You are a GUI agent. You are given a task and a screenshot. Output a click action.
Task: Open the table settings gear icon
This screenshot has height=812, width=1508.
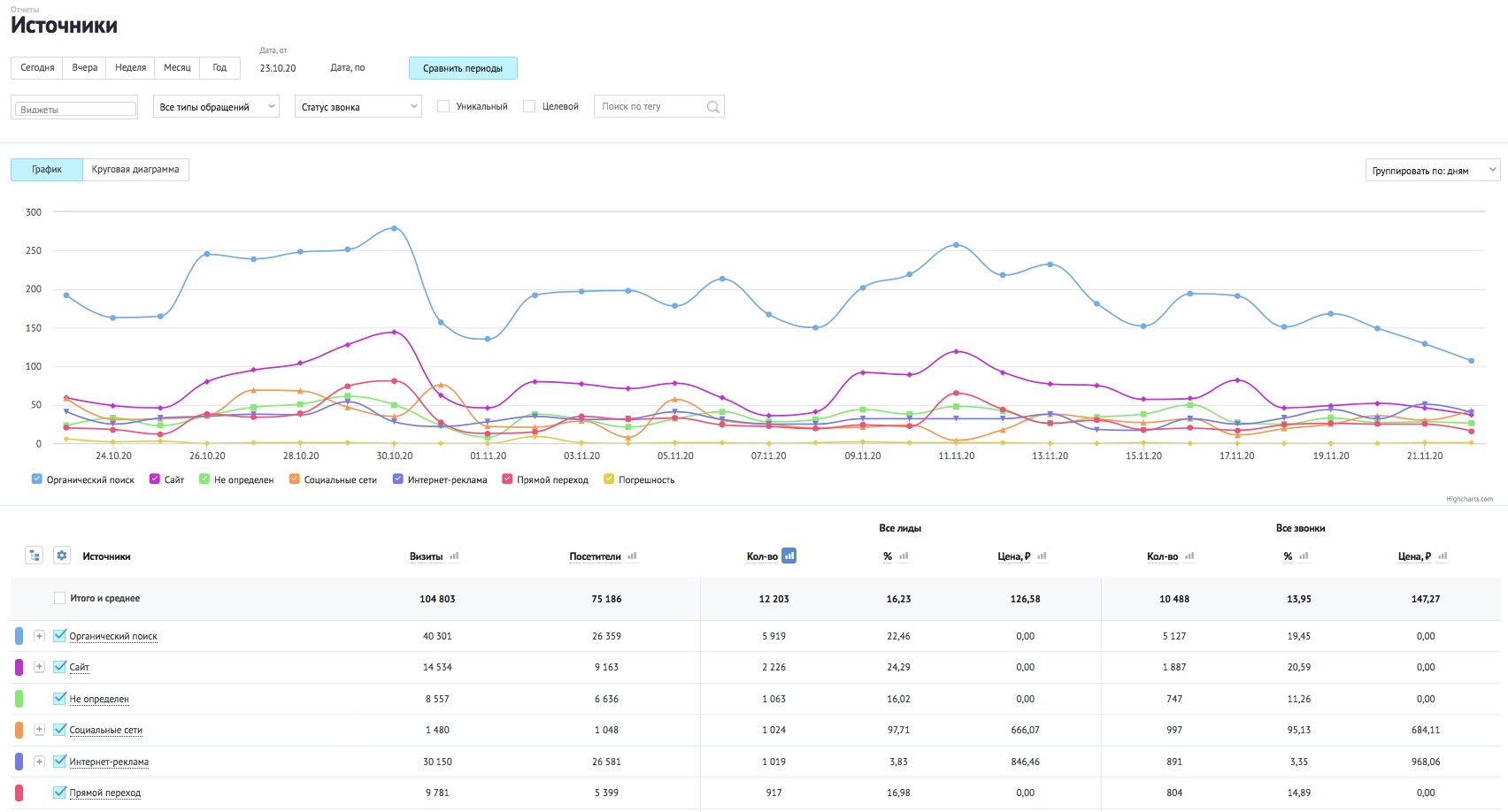pos(61,555)
